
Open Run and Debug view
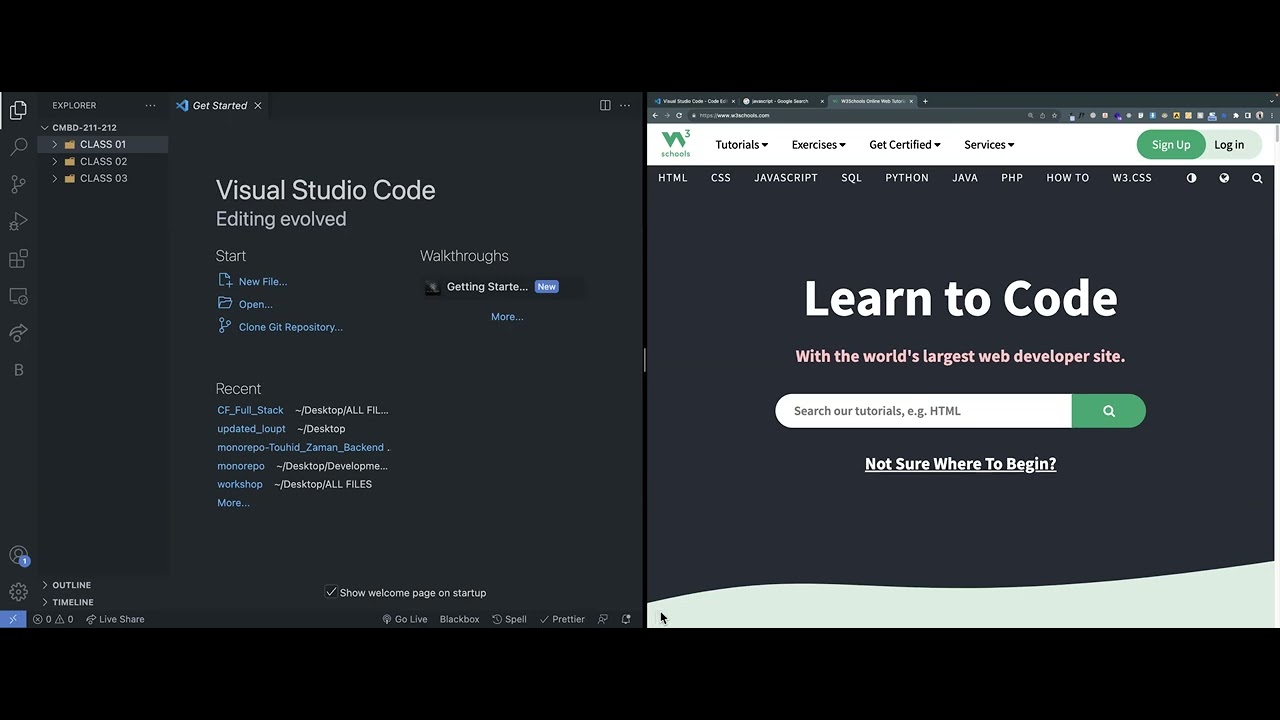18,221
